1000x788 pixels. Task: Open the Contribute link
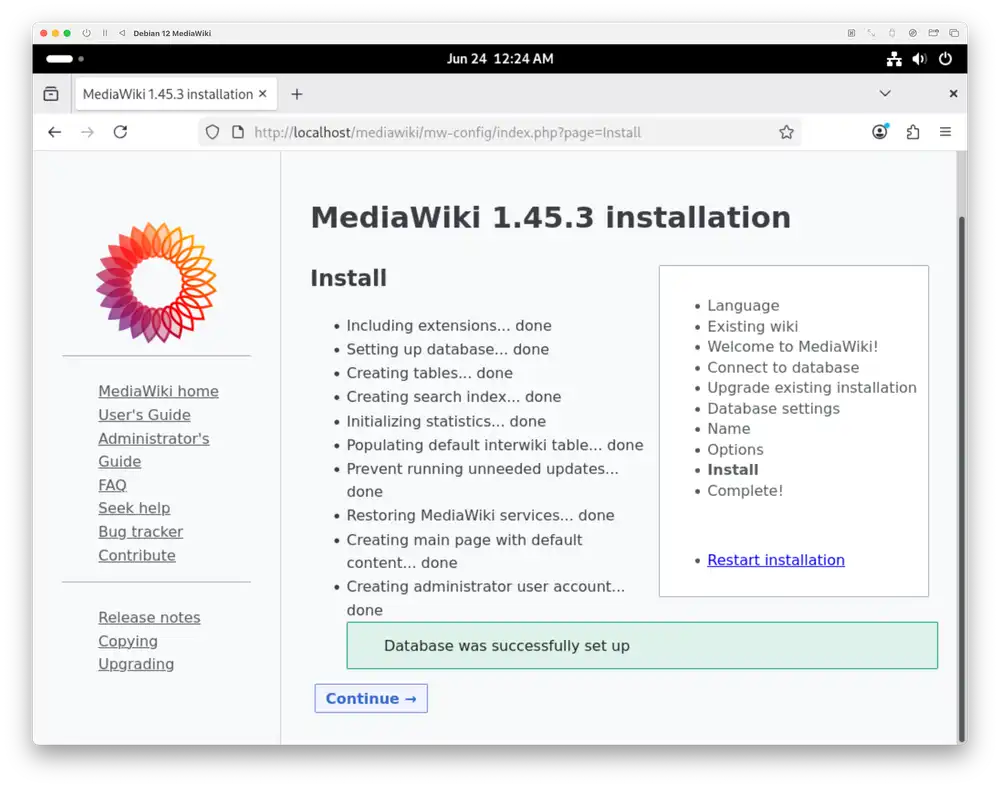click(136, 555)
